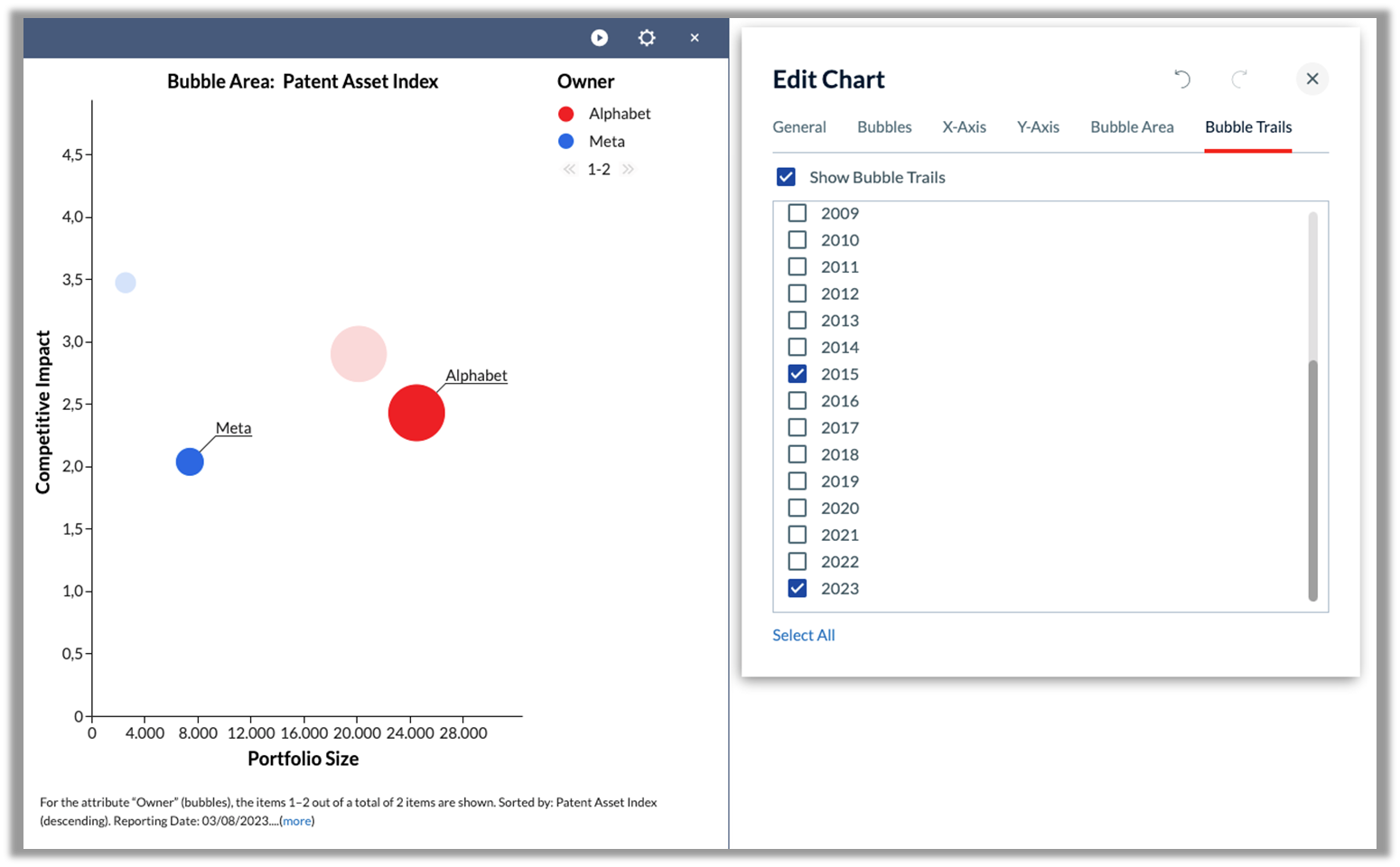Screen dimensions: 1400x867
Task: Uncheck the 2015 trail year
Action: pos(798,374)
